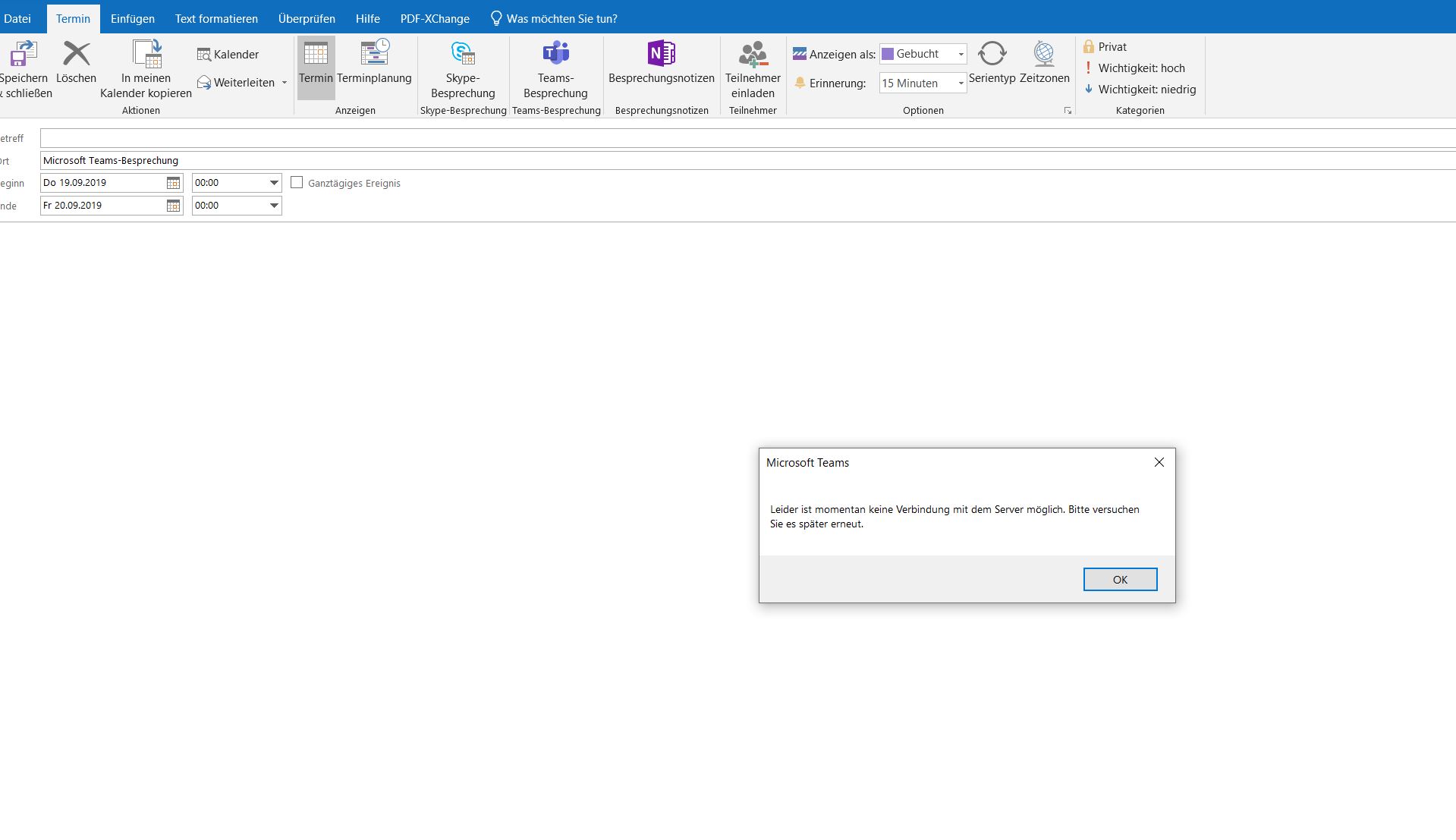Open the Ende time dropdown
This screenshot has width=1456, height=840.
[274, 206]
